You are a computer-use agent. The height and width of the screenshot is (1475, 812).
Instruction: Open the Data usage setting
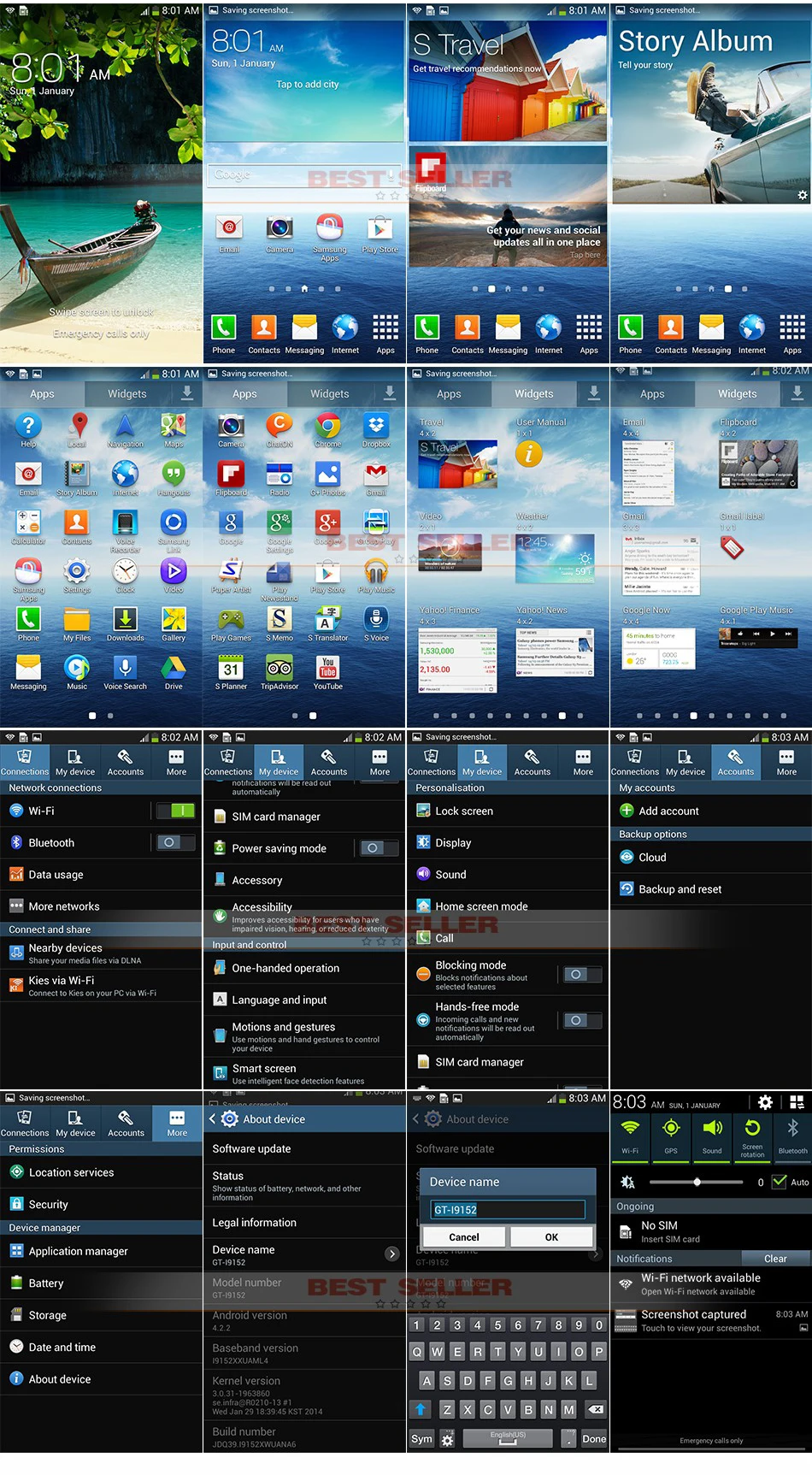[x=101, y=875]
